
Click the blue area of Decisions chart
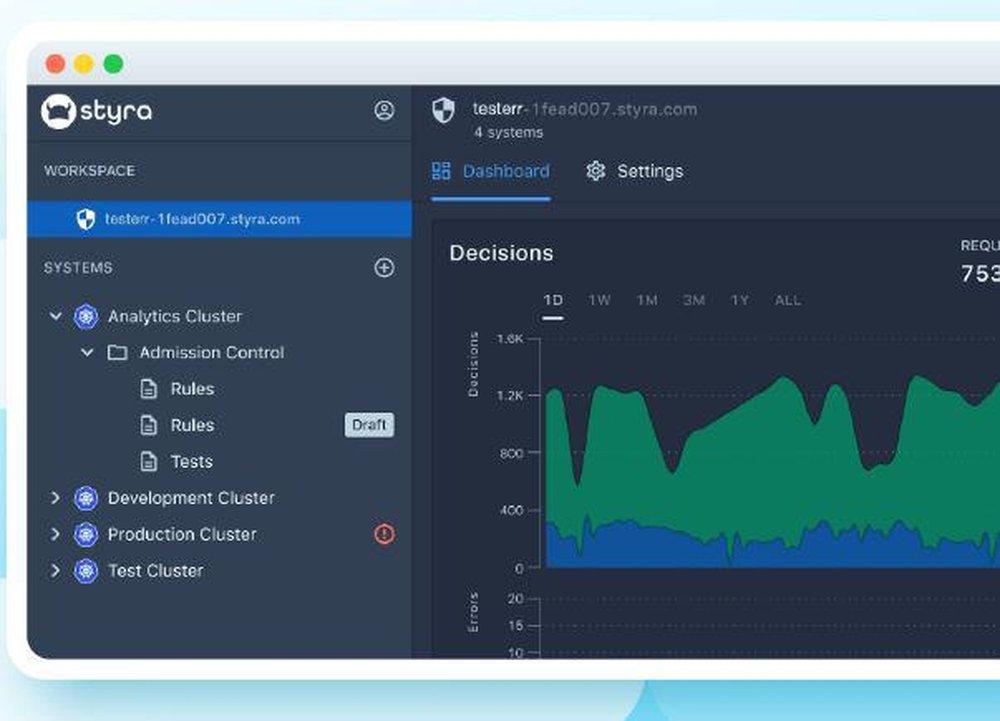pyautogui.click(x=644, y=548)
